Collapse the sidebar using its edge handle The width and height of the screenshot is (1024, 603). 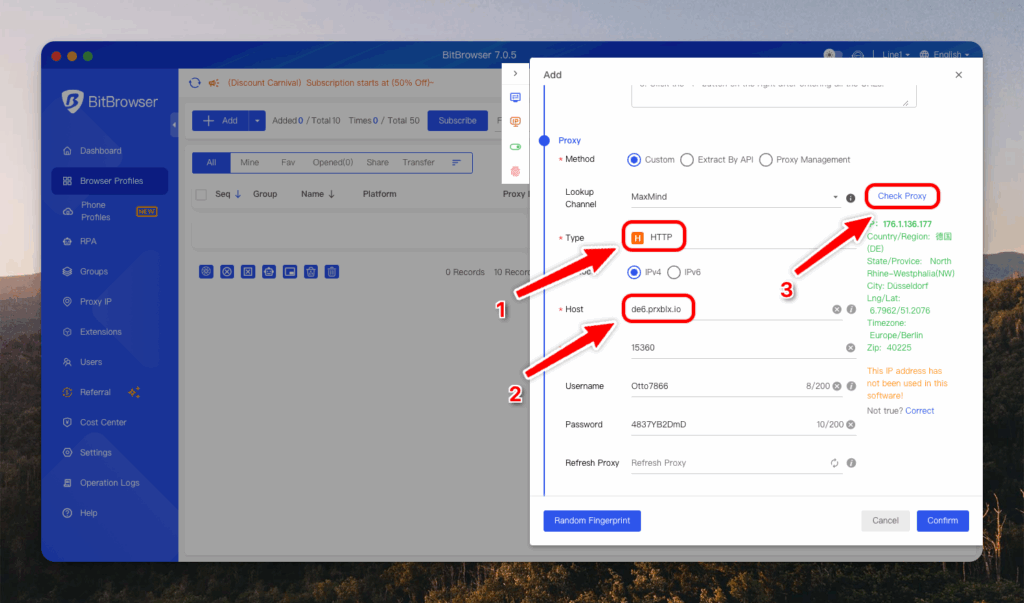point(174,124)
